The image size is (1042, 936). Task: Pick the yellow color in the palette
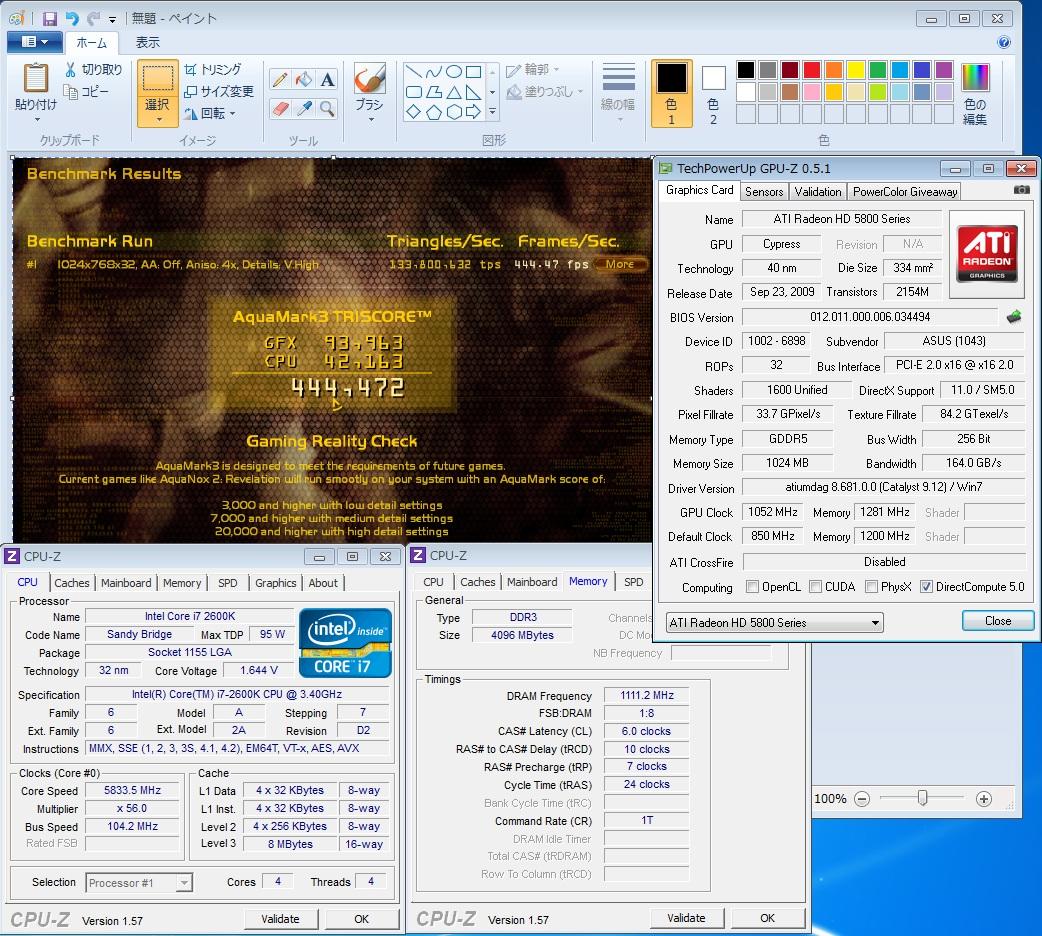pos(855,70)
